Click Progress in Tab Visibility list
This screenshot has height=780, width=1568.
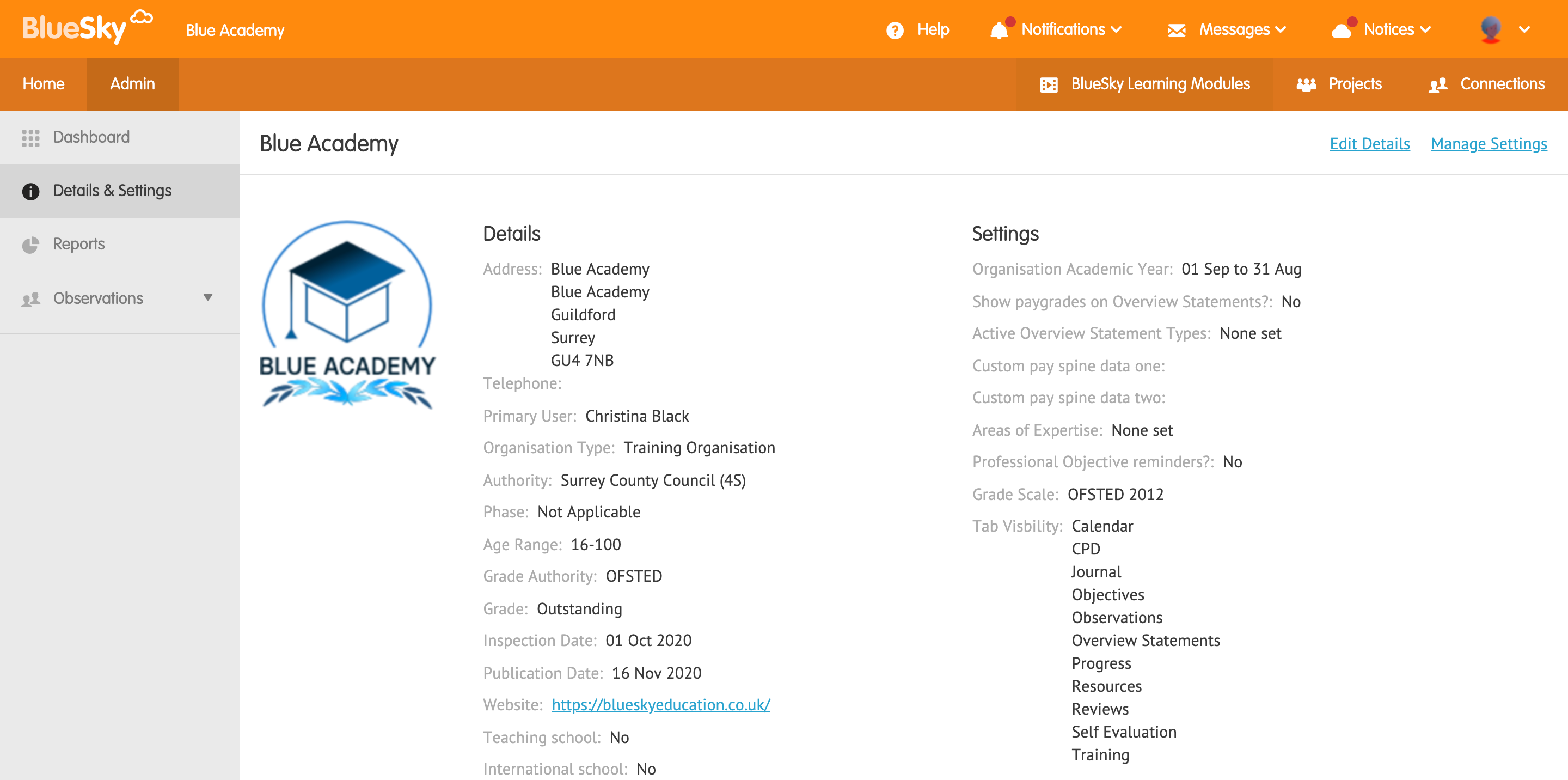1101,663
